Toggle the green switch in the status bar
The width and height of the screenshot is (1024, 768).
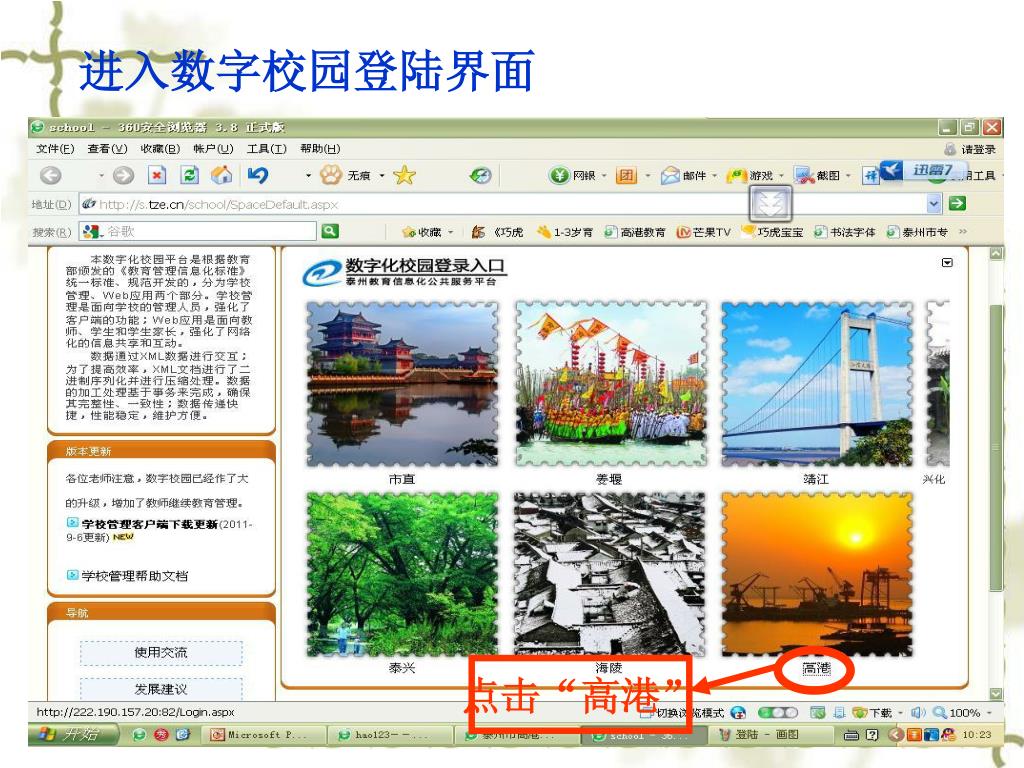778,712
